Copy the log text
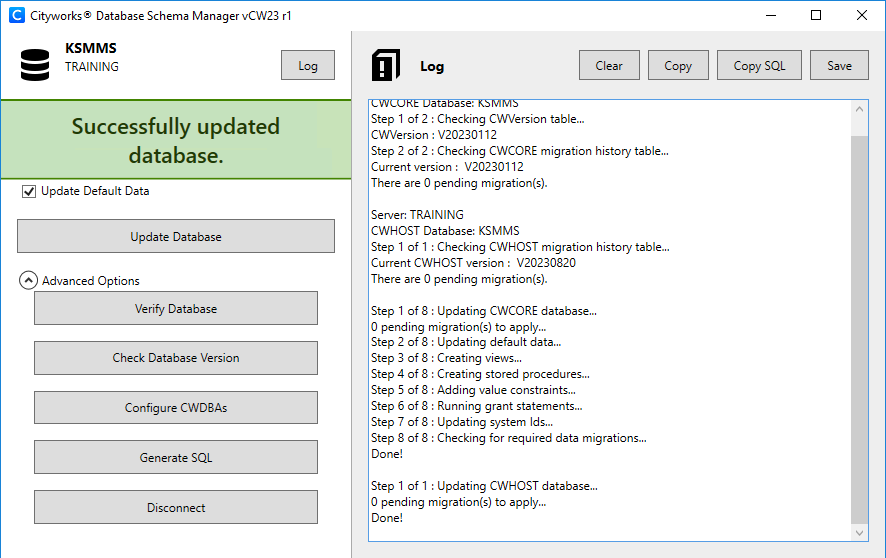The image size is (886, 558). [x=678, y=66]
